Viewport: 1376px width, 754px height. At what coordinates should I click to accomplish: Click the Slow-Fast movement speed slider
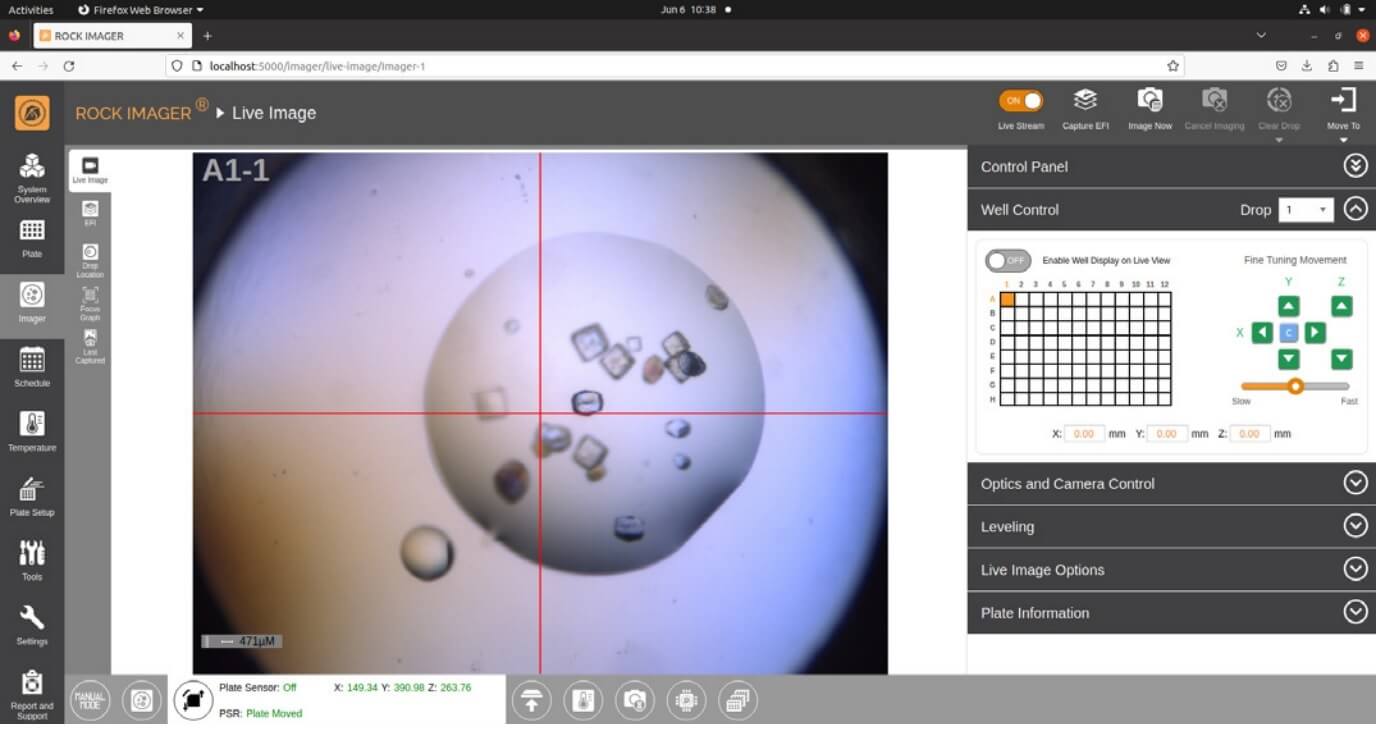point(1295,386)
